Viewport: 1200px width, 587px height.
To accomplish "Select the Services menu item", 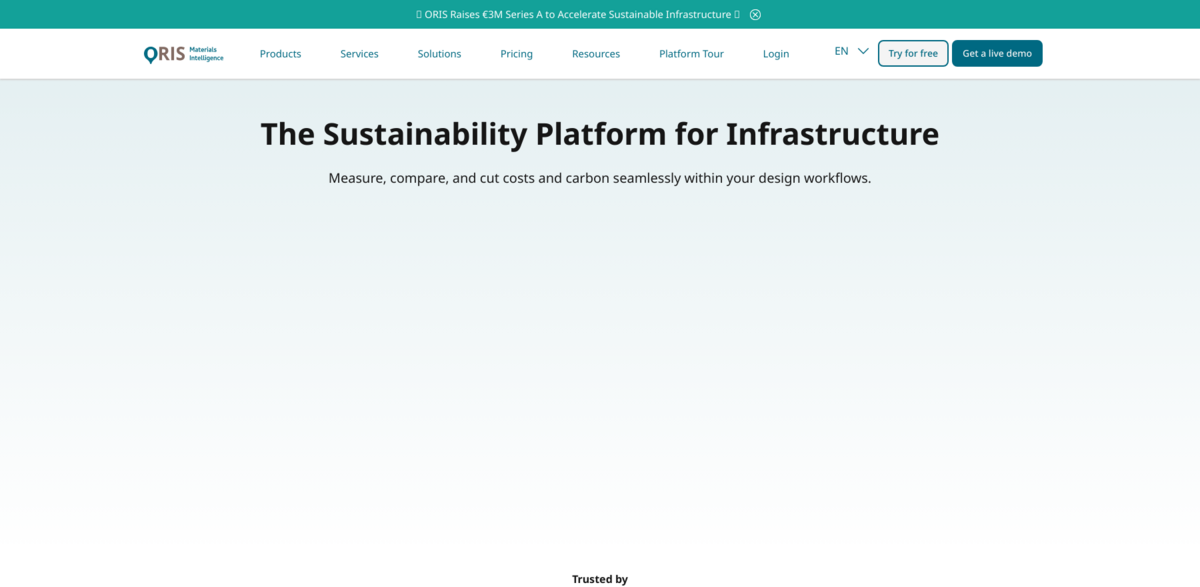I will click(359, 53).
